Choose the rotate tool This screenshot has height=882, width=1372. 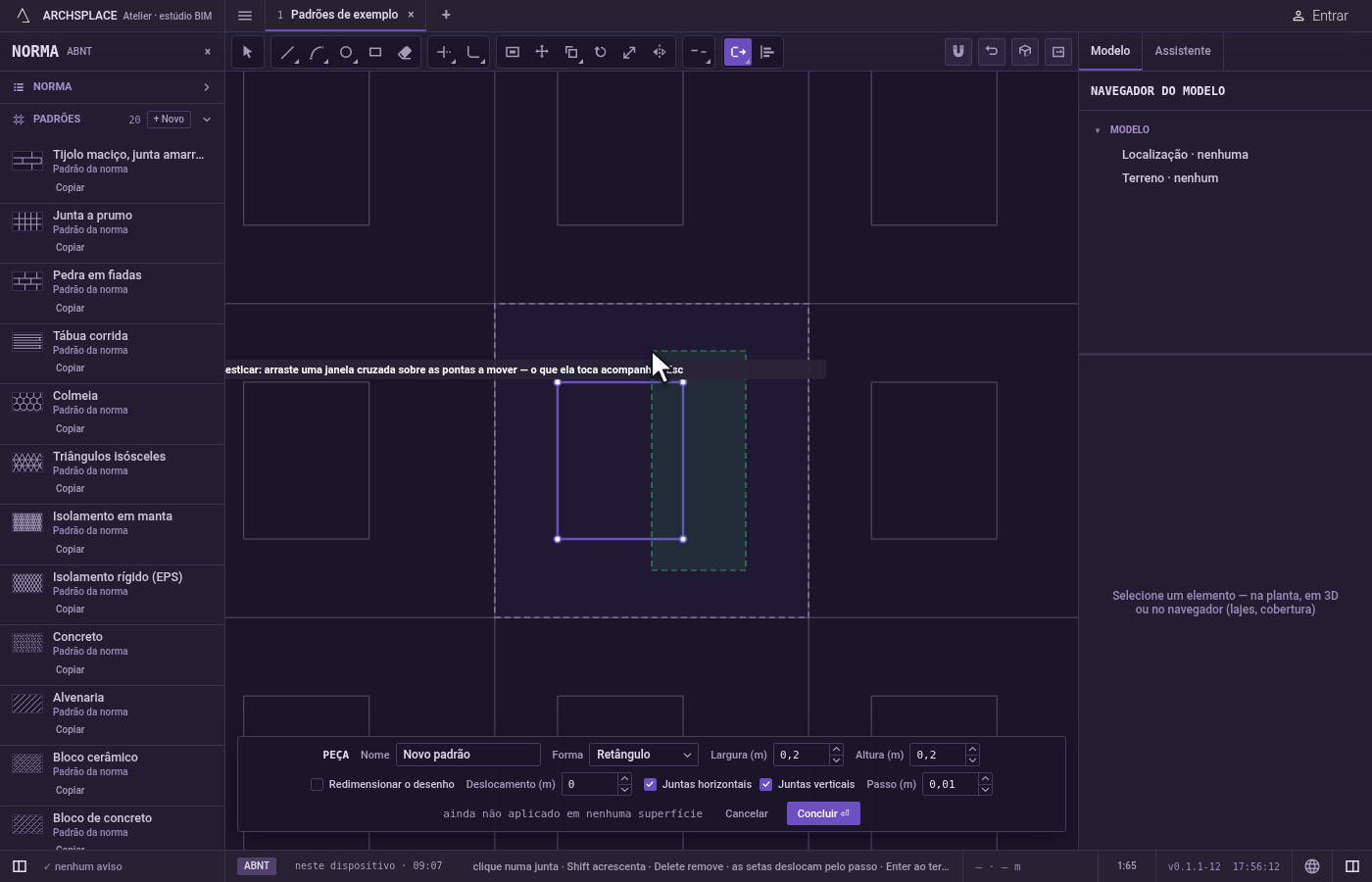[601, 52]
